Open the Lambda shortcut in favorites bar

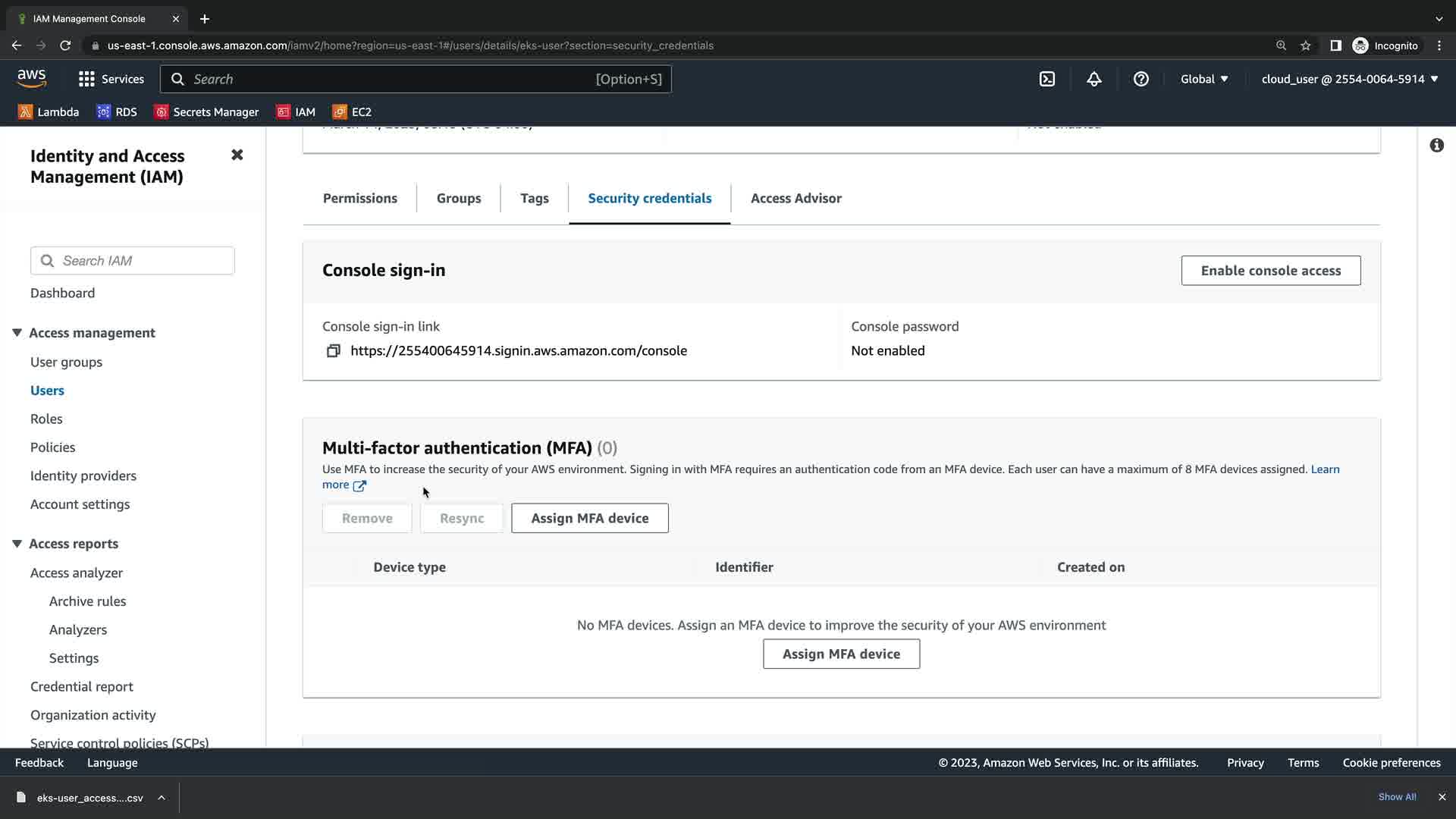coord(49,111)
